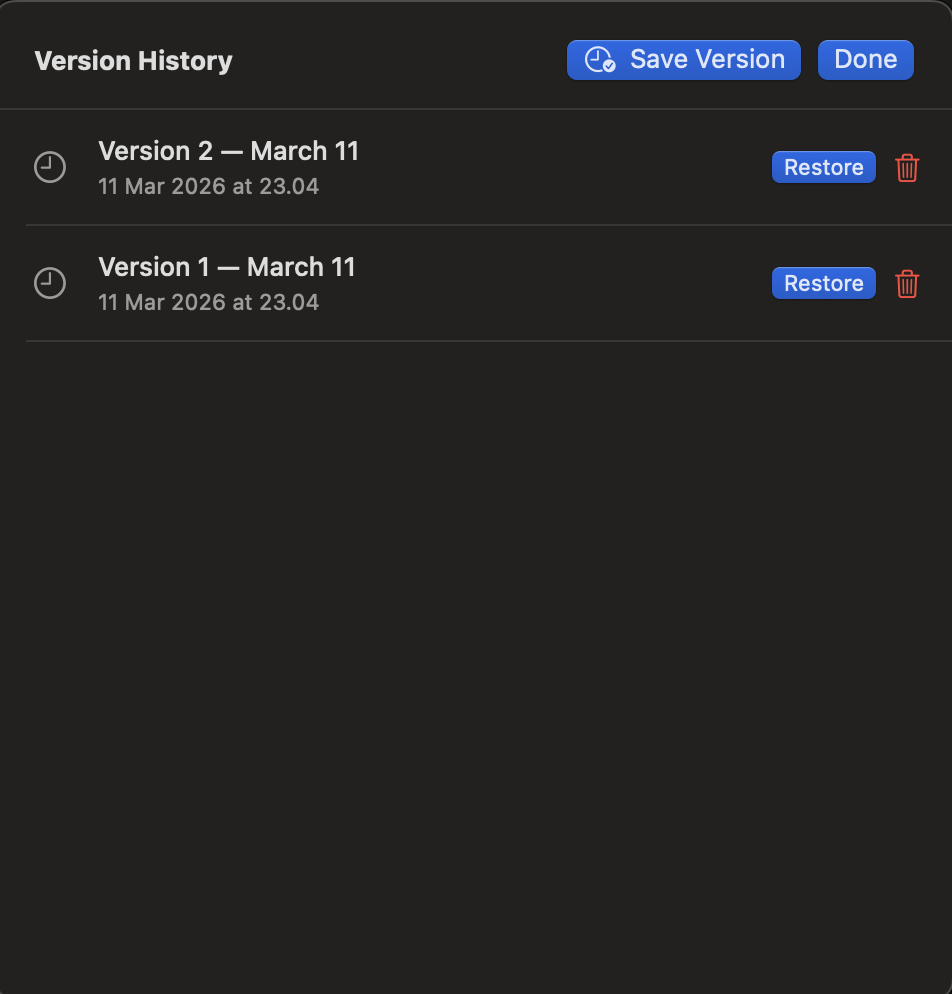
Task: Delete Version 2 using its red trash icon
Action: click(907, 167)
